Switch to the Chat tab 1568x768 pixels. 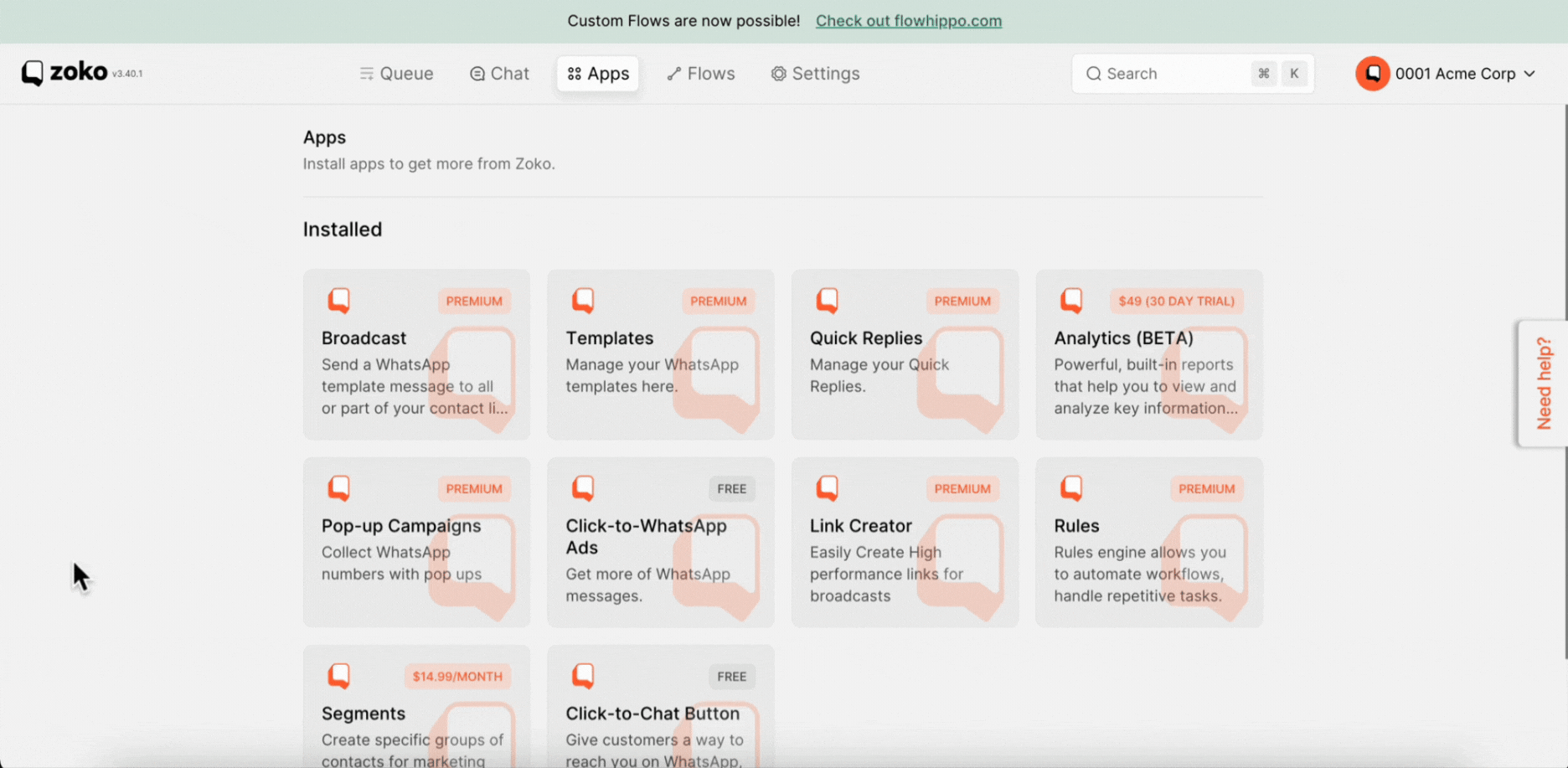(x=500, y=74)
